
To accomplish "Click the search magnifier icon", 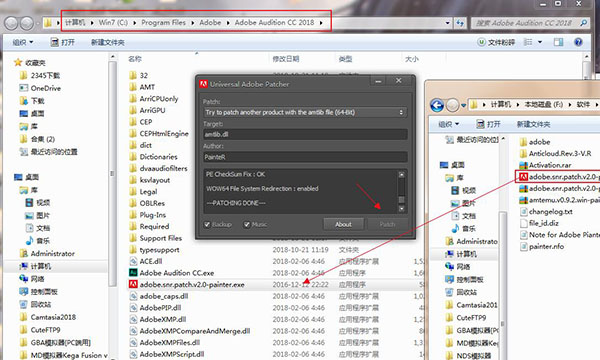I will click(584, 23).
